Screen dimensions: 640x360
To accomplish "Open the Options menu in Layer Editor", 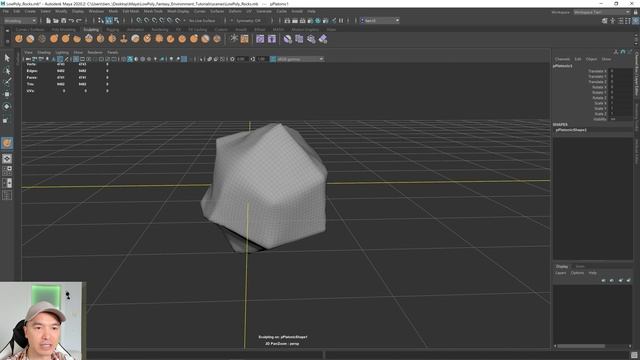I will pos(577,273).
